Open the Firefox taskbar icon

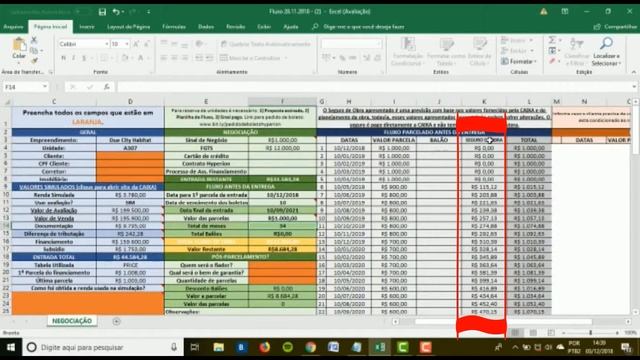(x=264, y=347)
